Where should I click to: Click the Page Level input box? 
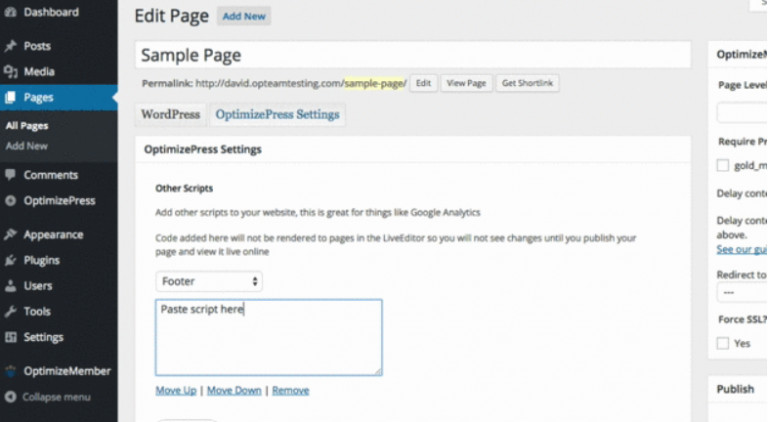742,113
